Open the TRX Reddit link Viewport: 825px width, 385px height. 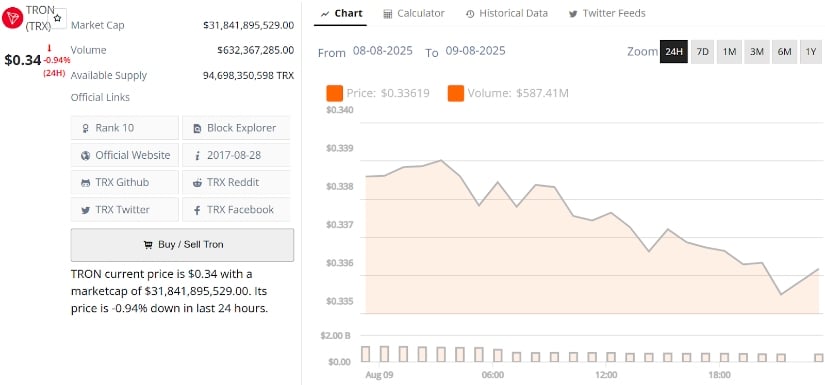point(236,183)
